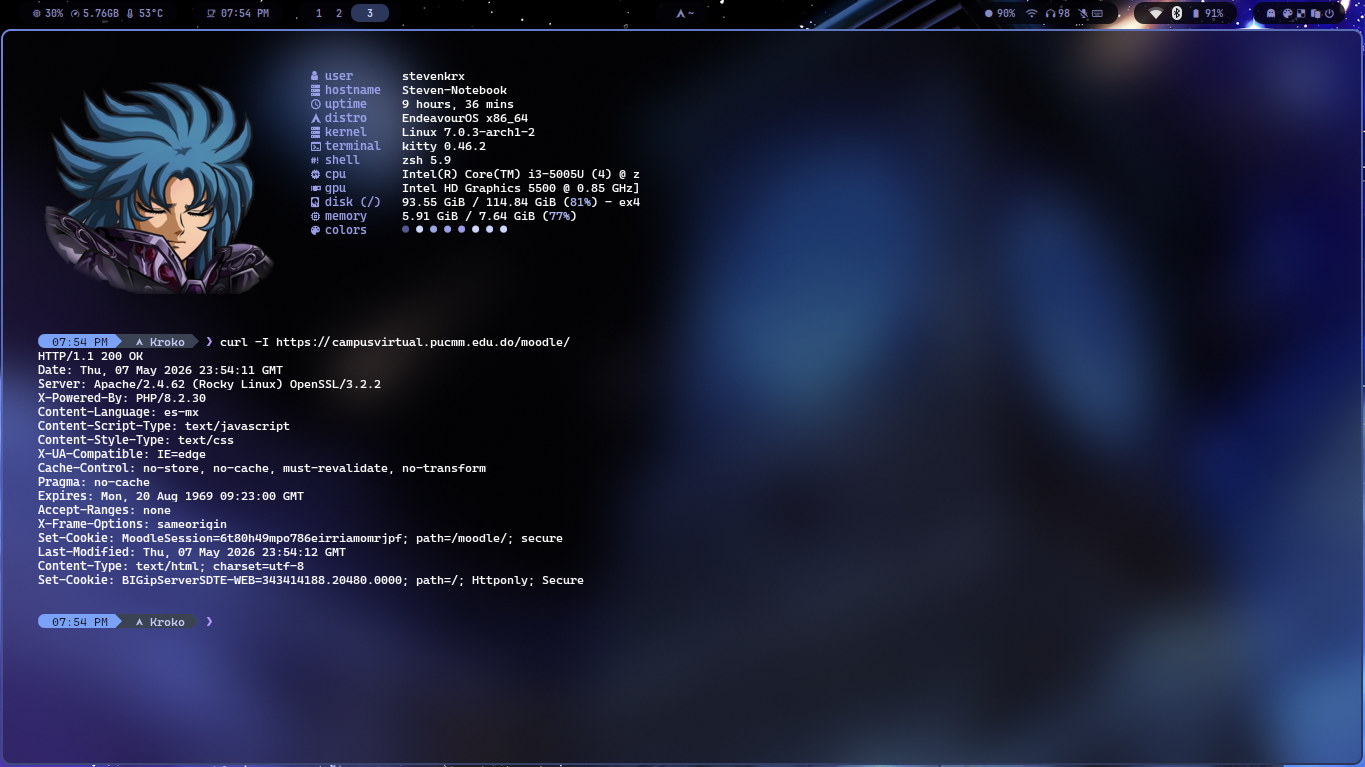The image size is (1365, 767).
Task: Click the disk drive icon
Action: click(x=315, y=202)
